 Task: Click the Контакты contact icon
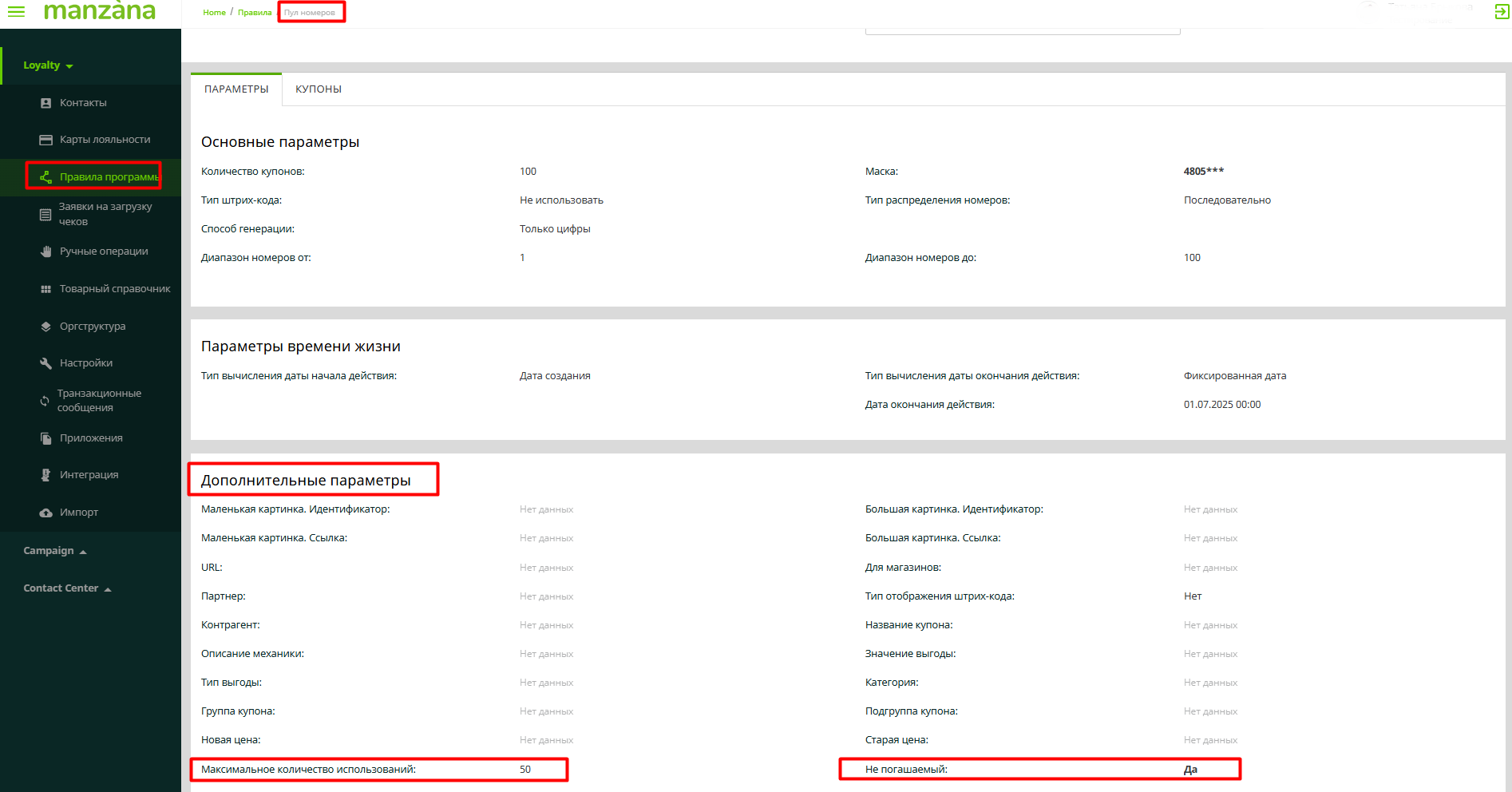46,103
